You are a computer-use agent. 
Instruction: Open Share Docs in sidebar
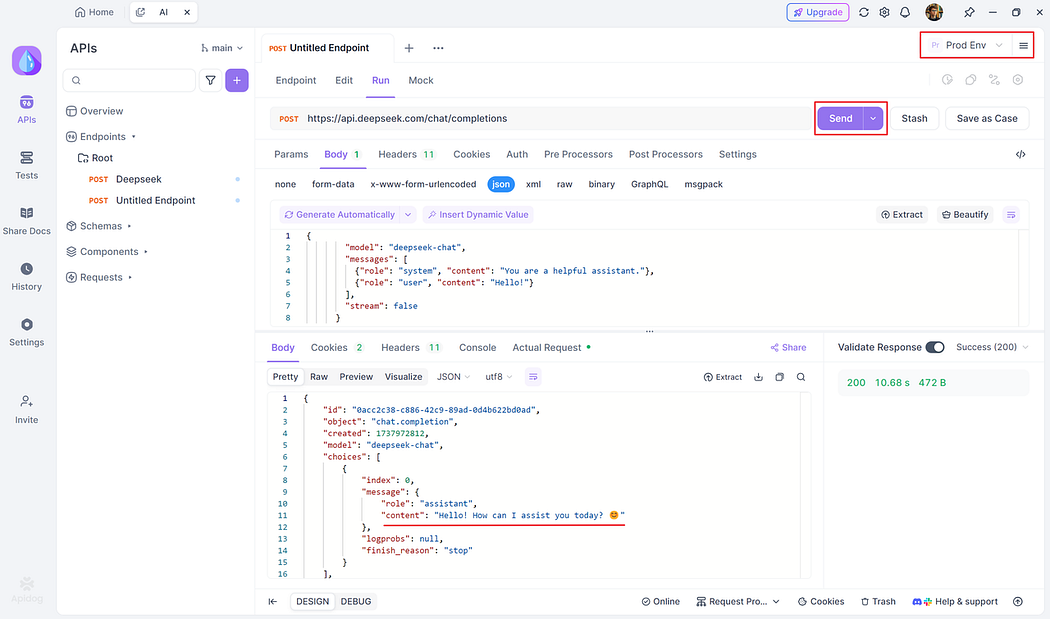26,221
